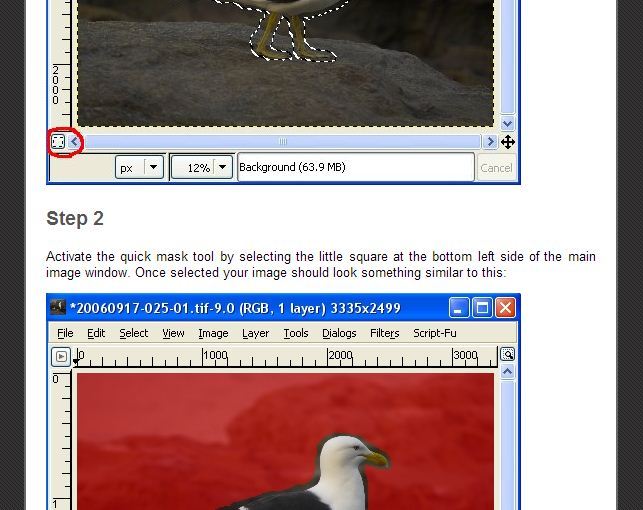
Task: Open the Layer menu
Action: click(255, 333)
